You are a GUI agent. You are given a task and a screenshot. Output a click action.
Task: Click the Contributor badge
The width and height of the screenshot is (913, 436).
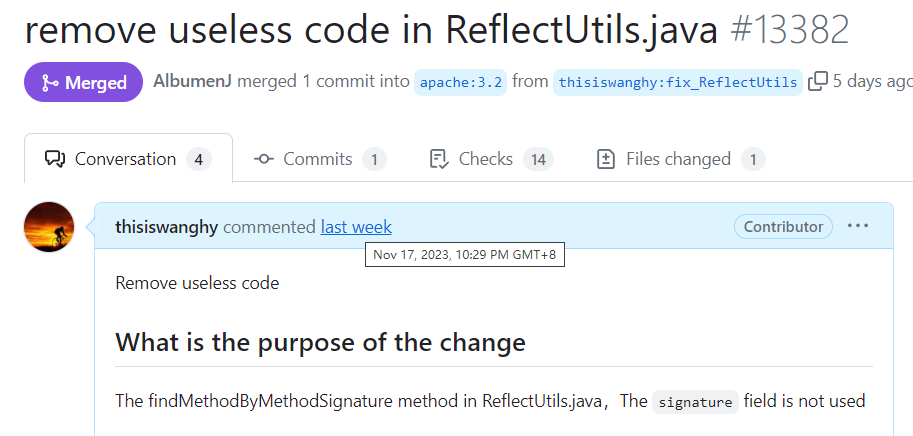click(x=783, y=226)
